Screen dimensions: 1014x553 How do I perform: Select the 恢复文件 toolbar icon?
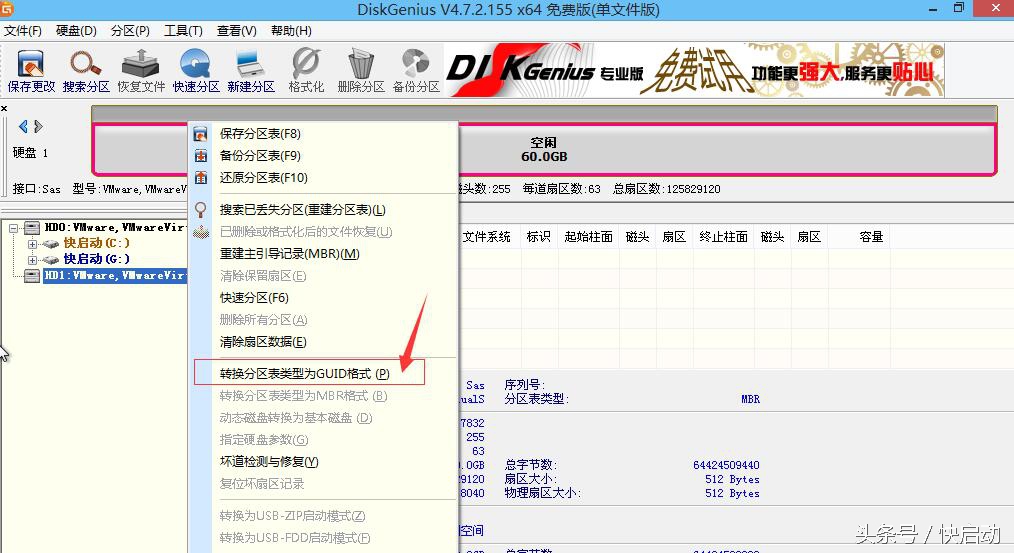coord(141,70)
